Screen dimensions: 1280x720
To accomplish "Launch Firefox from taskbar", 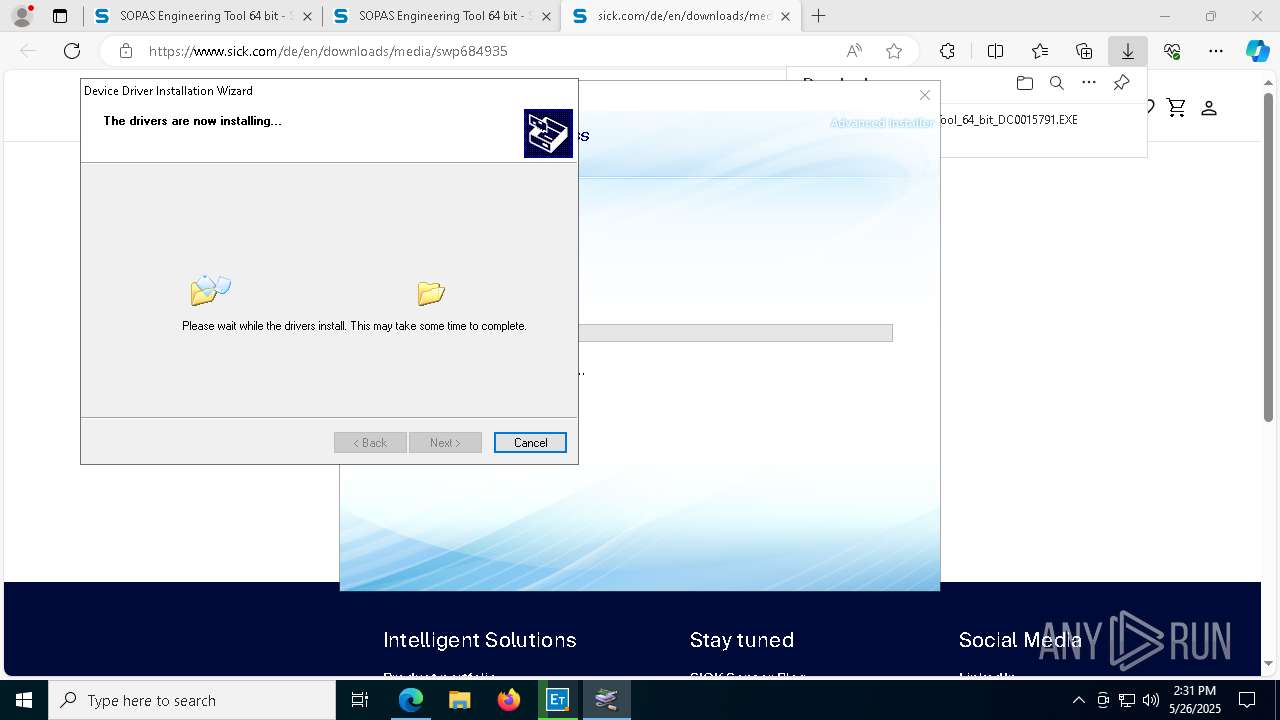I will coord(509,700).
